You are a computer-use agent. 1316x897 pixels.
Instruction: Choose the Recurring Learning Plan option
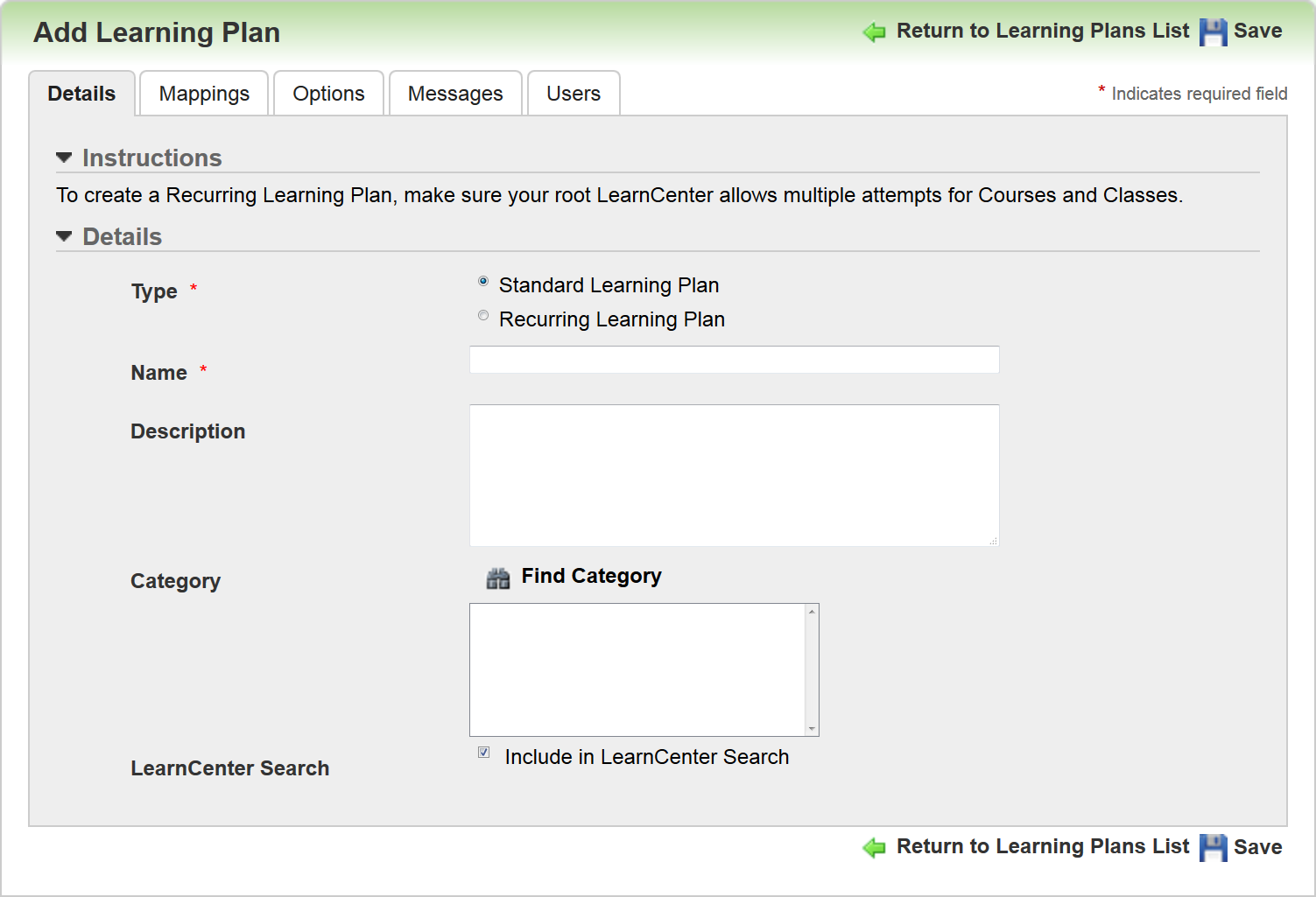[x=483, y=316]
